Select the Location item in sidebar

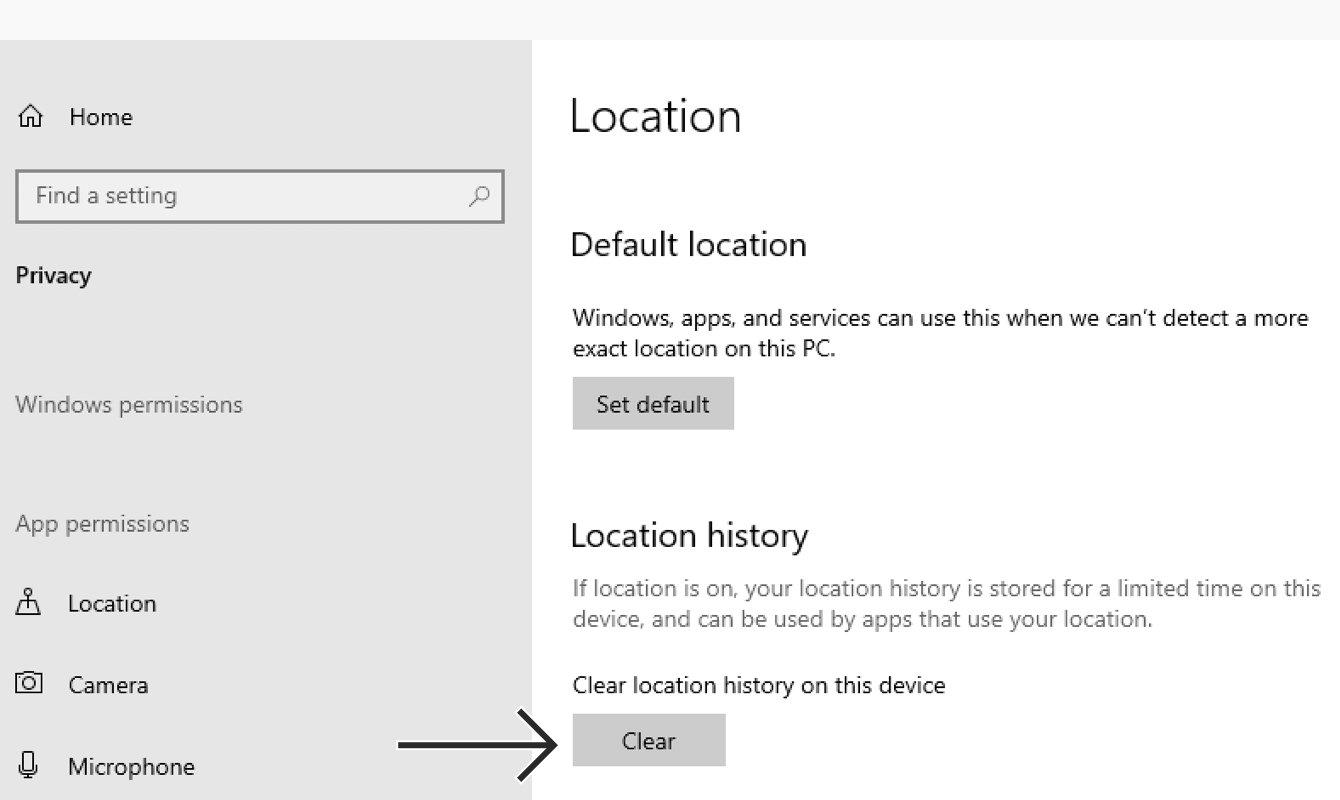112,604
